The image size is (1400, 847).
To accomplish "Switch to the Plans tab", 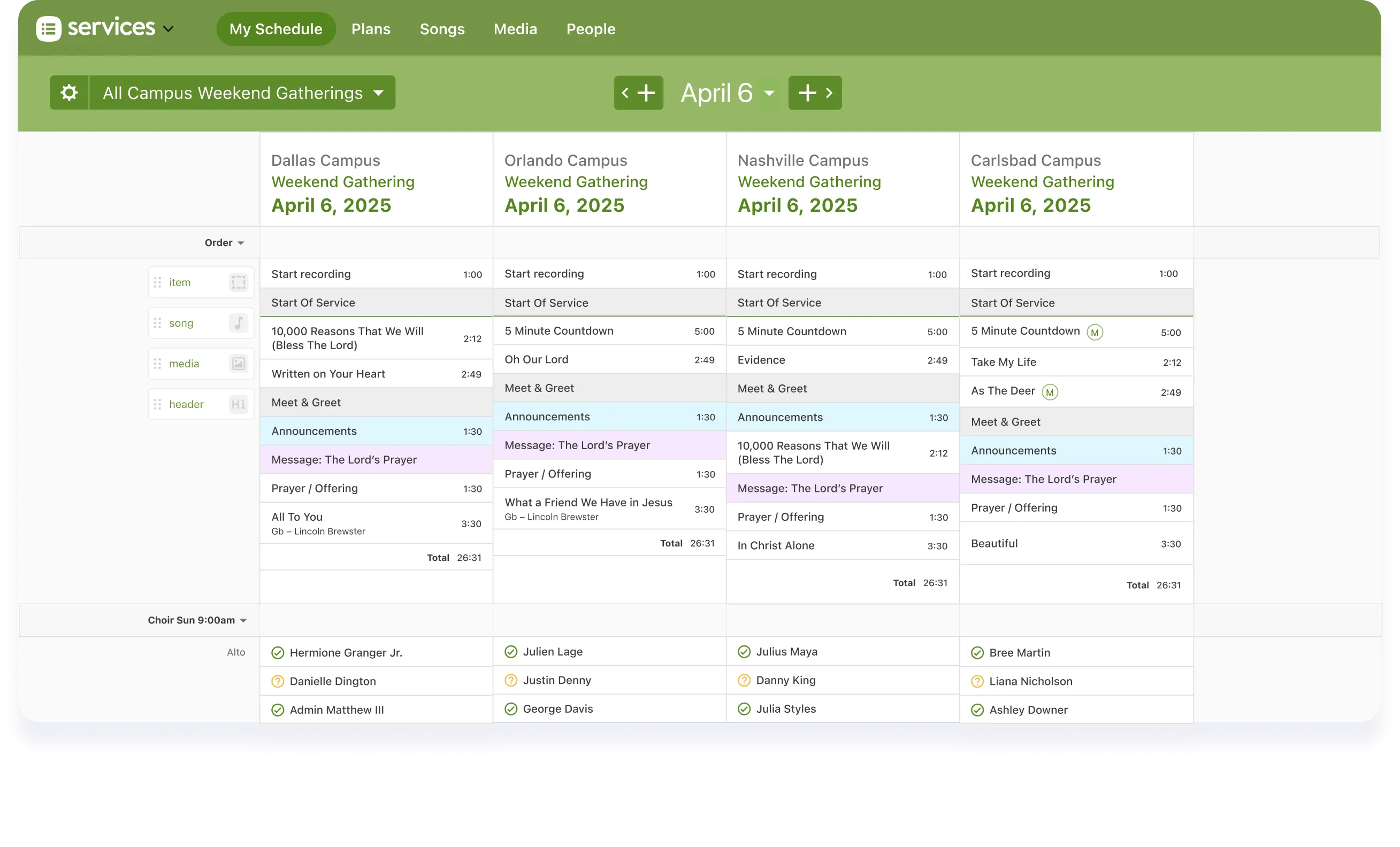I will click(370, 29).
